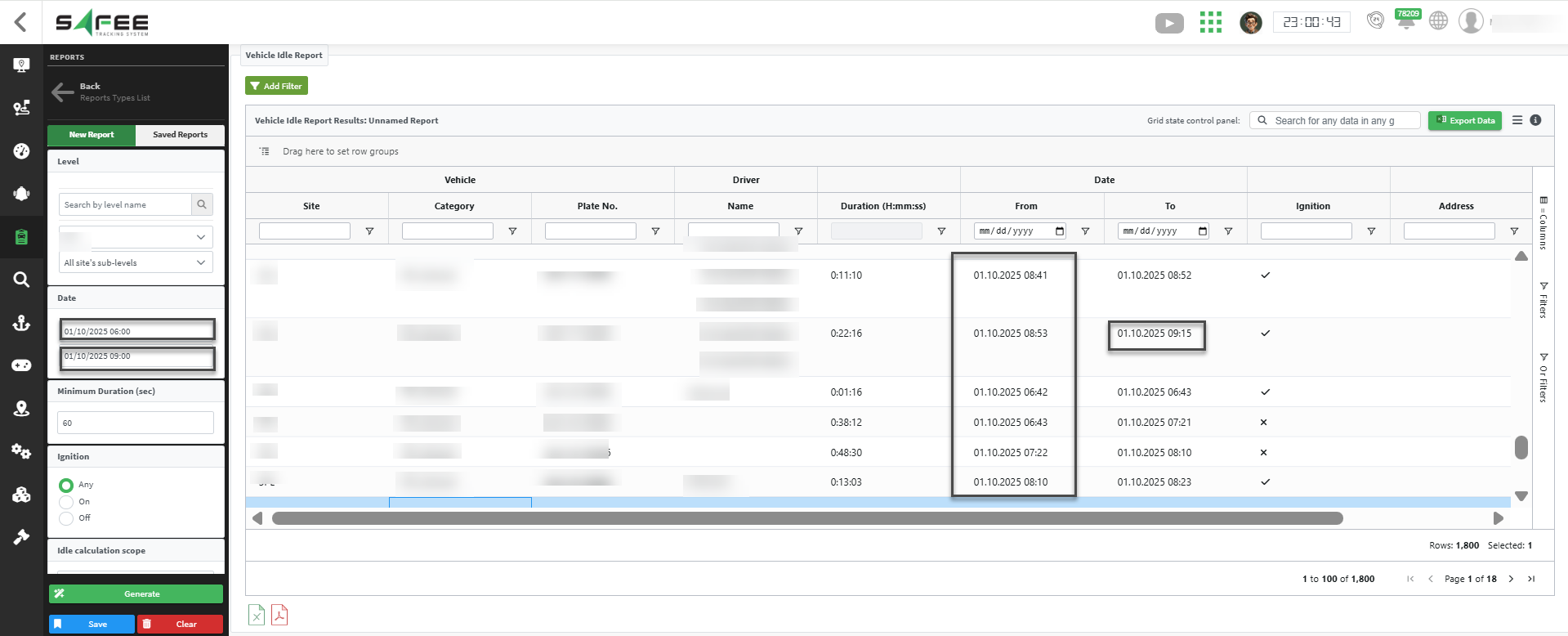The image size is (1568, 636).
Task: Open notifications bell with 78209 badge
Action: 1406,20
